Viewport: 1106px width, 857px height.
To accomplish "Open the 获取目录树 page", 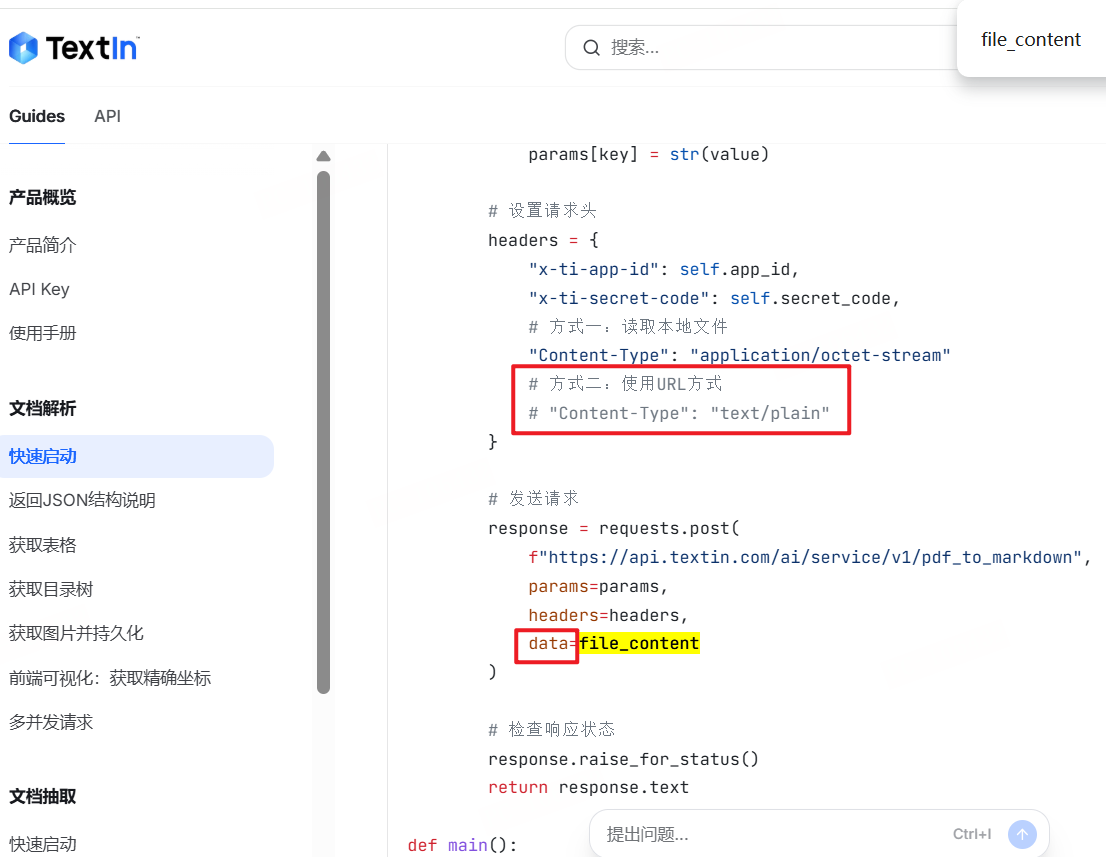I will point(51,589).
